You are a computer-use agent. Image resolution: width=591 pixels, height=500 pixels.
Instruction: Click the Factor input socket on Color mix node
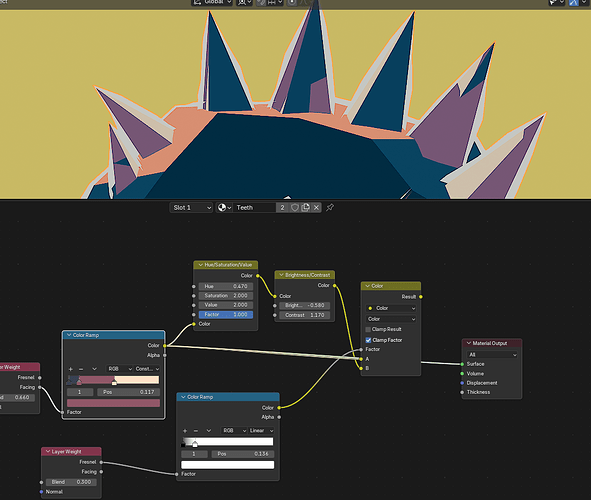coord(361,350)
